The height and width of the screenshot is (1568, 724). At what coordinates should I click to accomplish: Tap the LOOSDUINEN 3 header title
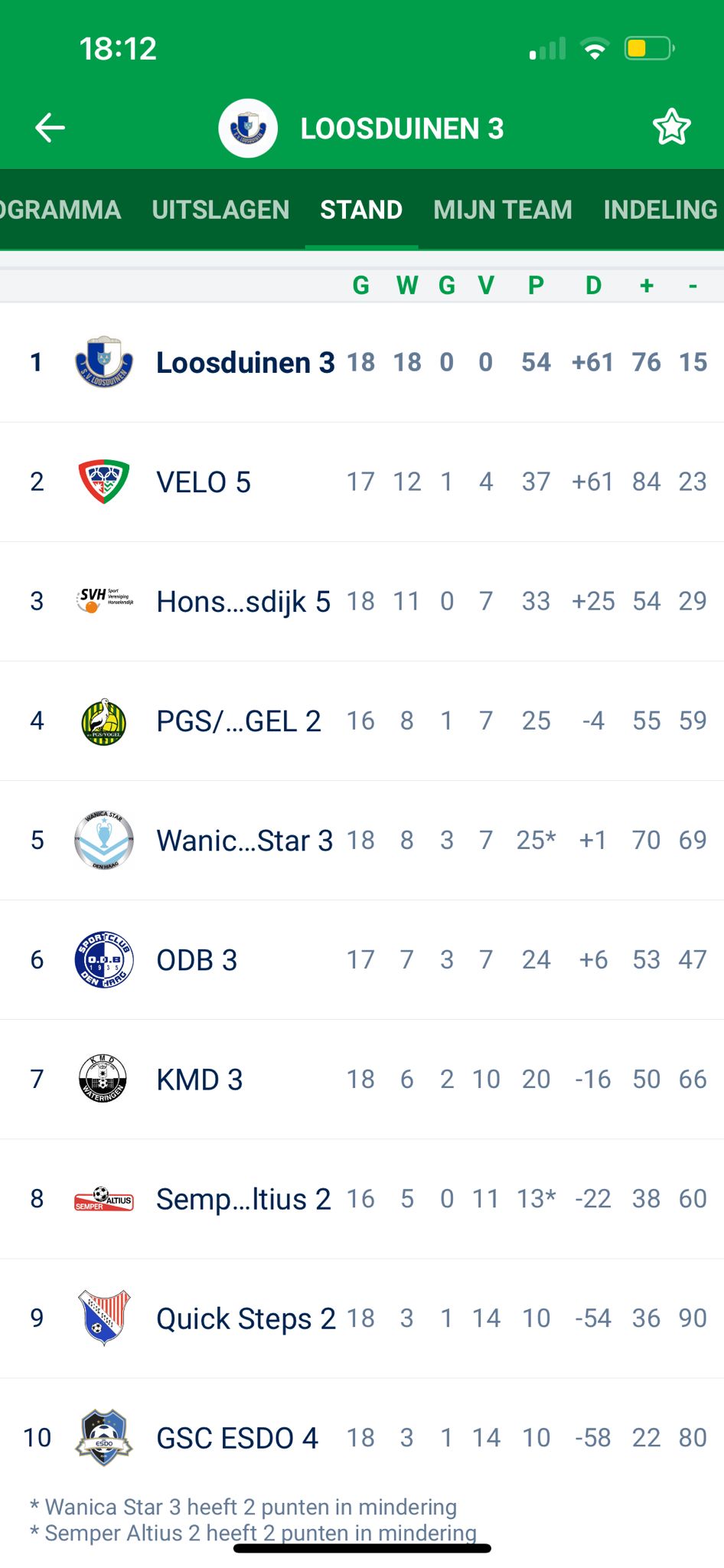pos(402,129)
